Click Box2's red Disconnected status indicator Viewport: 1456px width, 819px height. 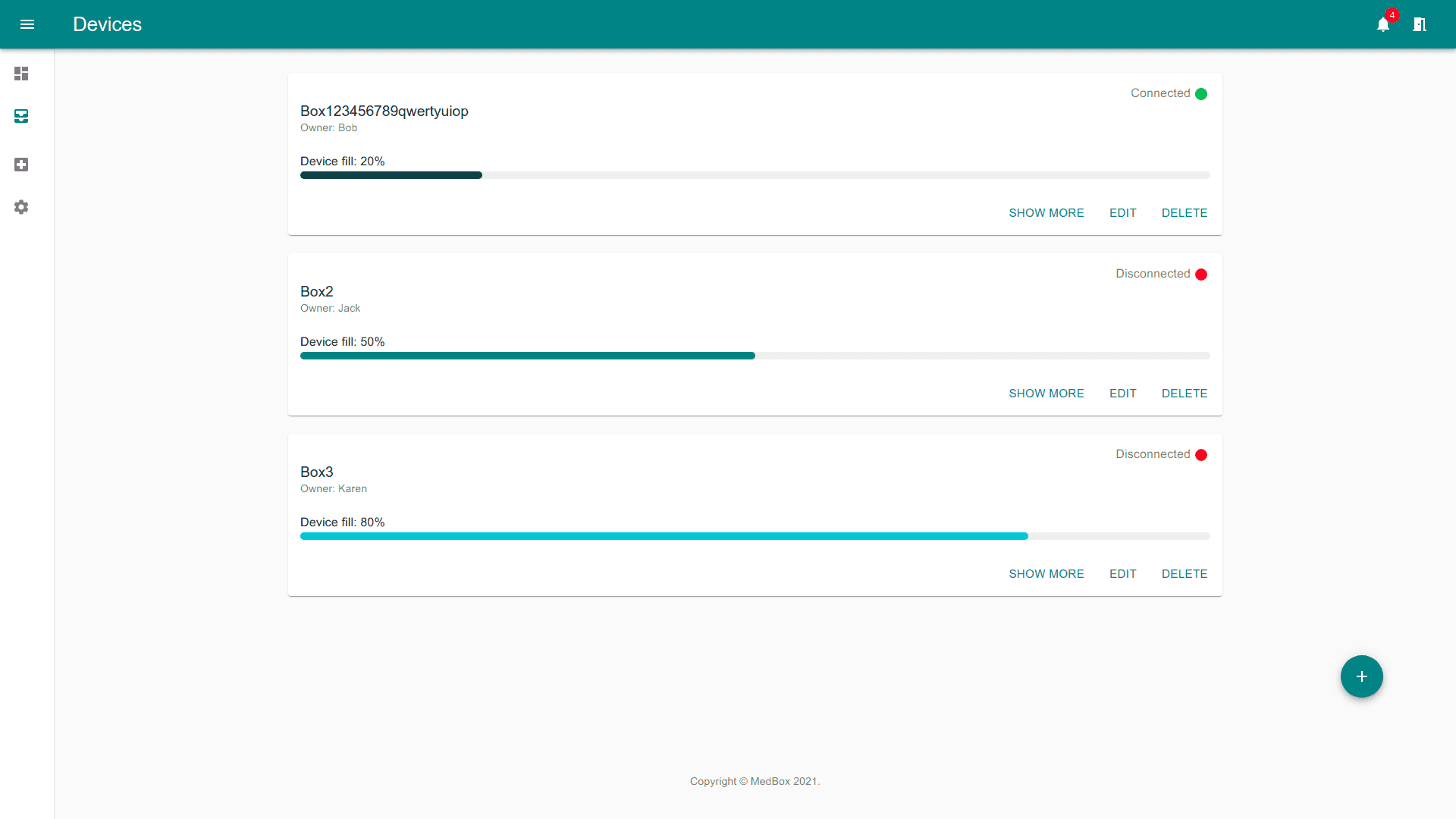1201,275
